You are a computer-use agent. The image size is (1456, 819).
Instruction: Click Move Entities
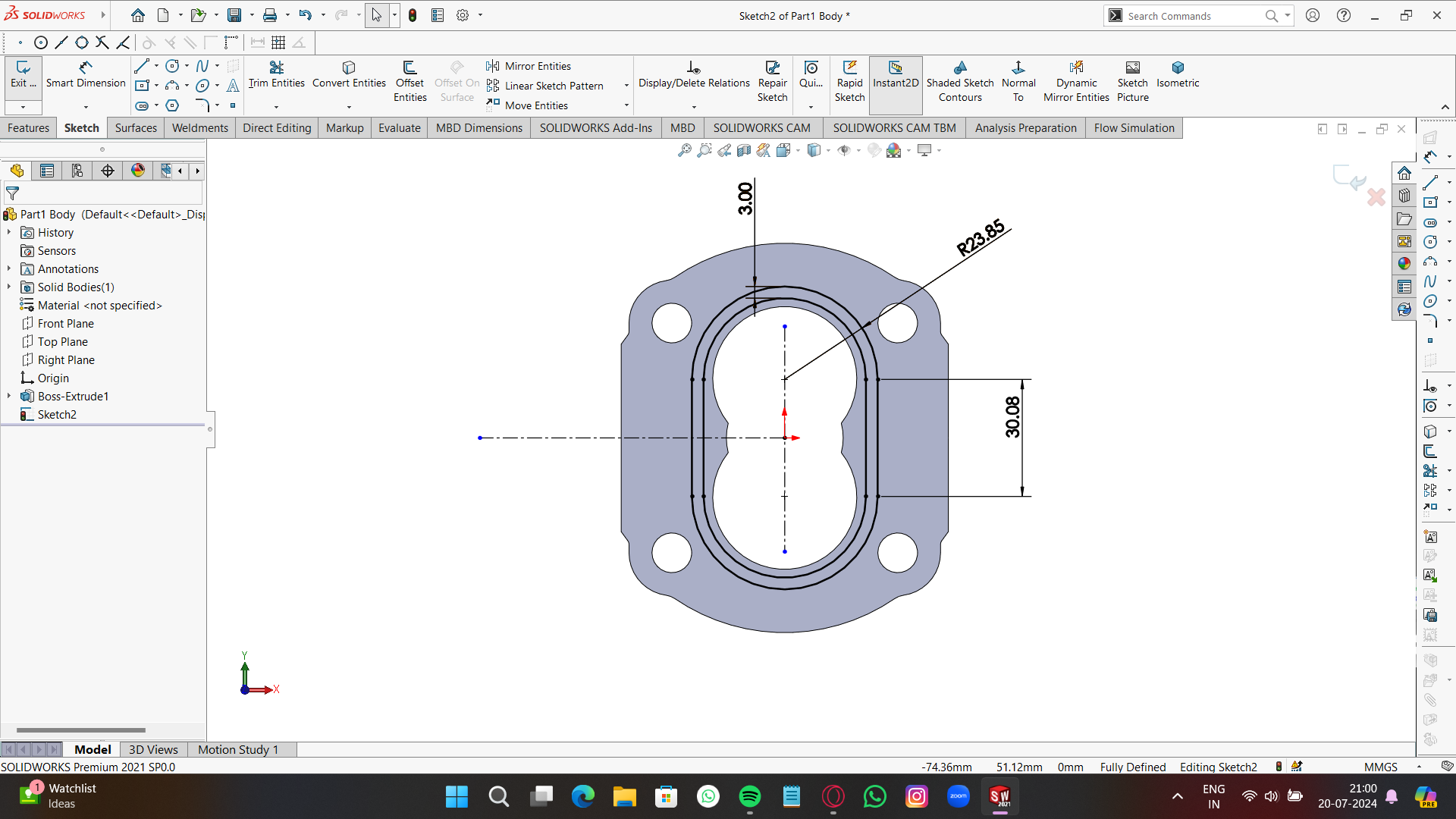point(528,105)
